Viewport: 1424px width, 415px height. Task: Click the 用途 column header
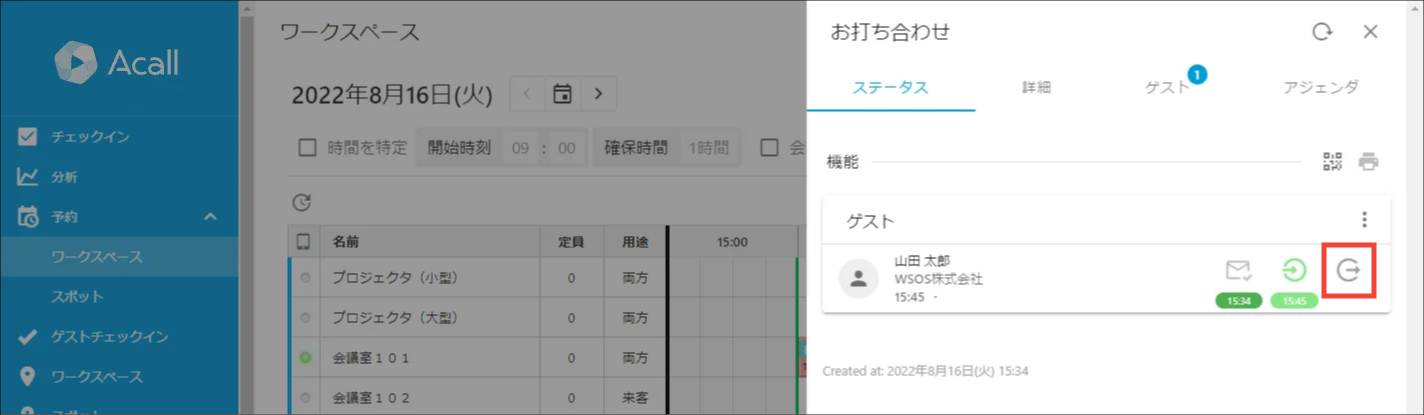click(x=635, y=242)
